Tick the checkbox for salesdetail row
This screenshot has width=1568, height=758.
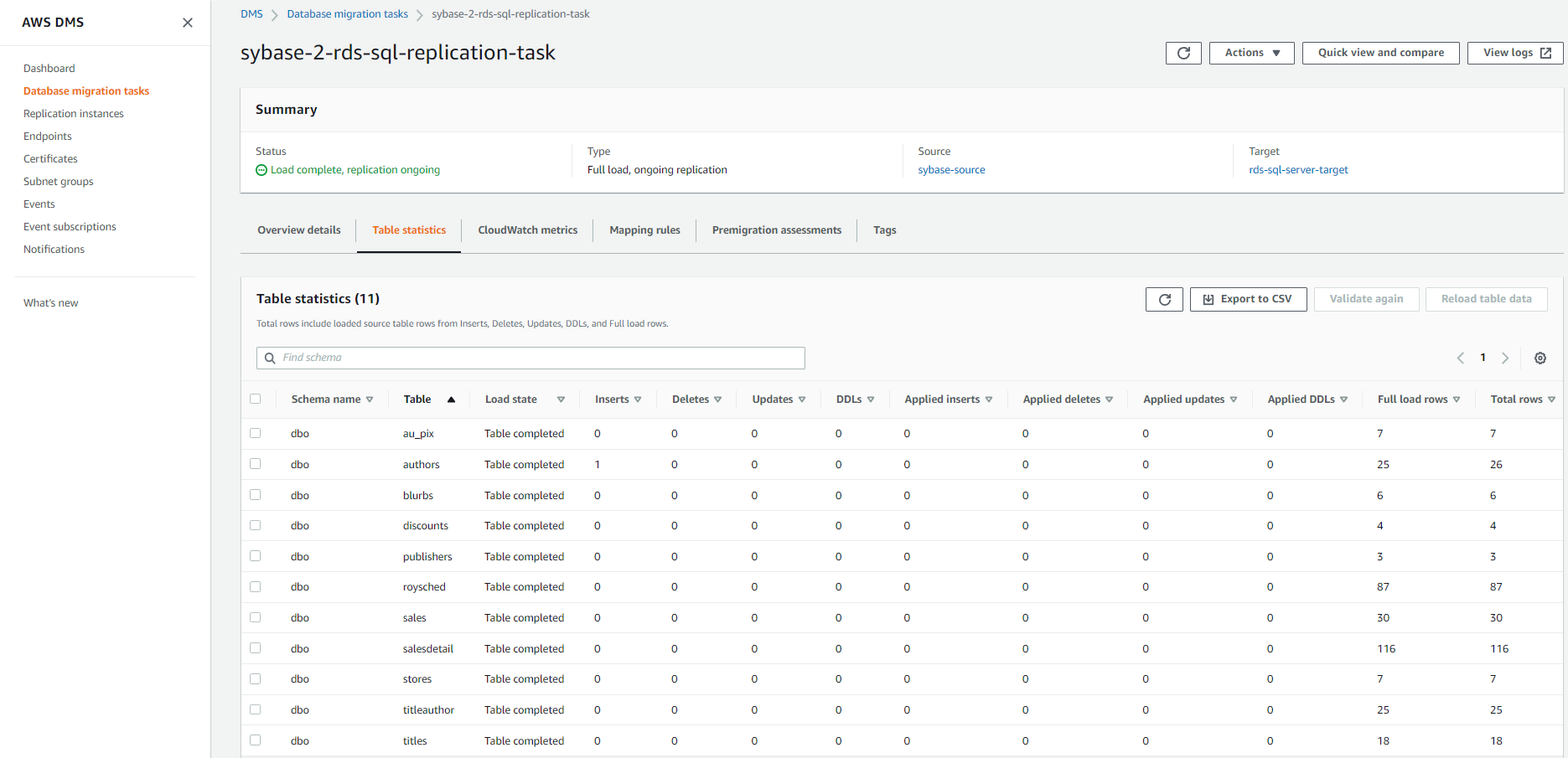pyautogui.click(x=256, y=648)
